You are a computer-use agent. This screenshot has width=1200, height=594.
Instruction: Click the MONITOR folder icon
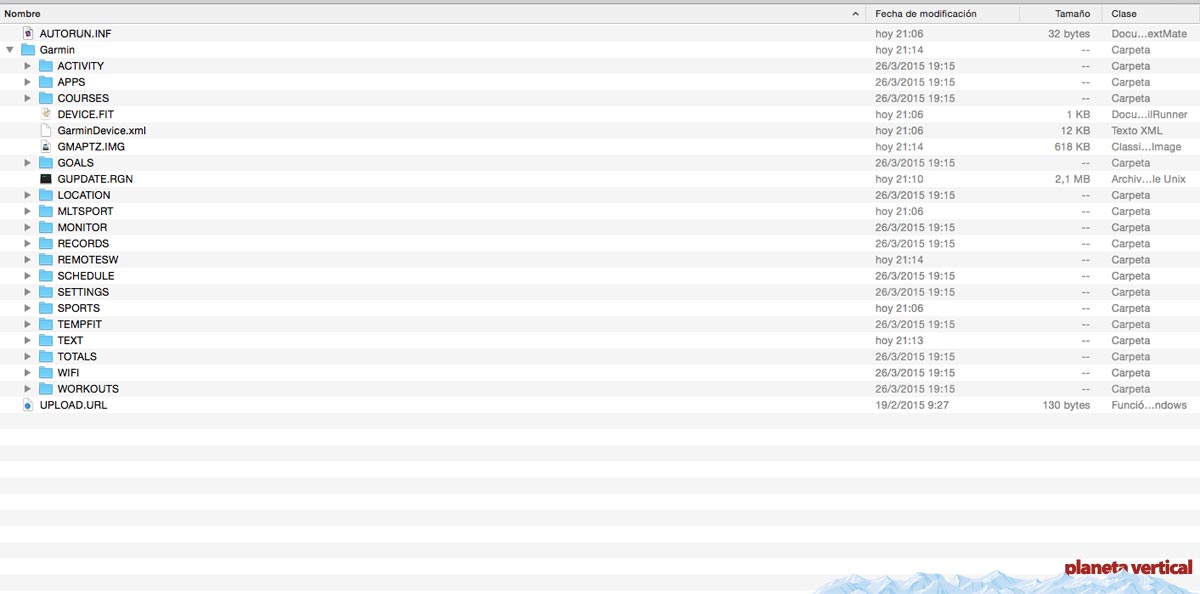[x=46, y=227]
